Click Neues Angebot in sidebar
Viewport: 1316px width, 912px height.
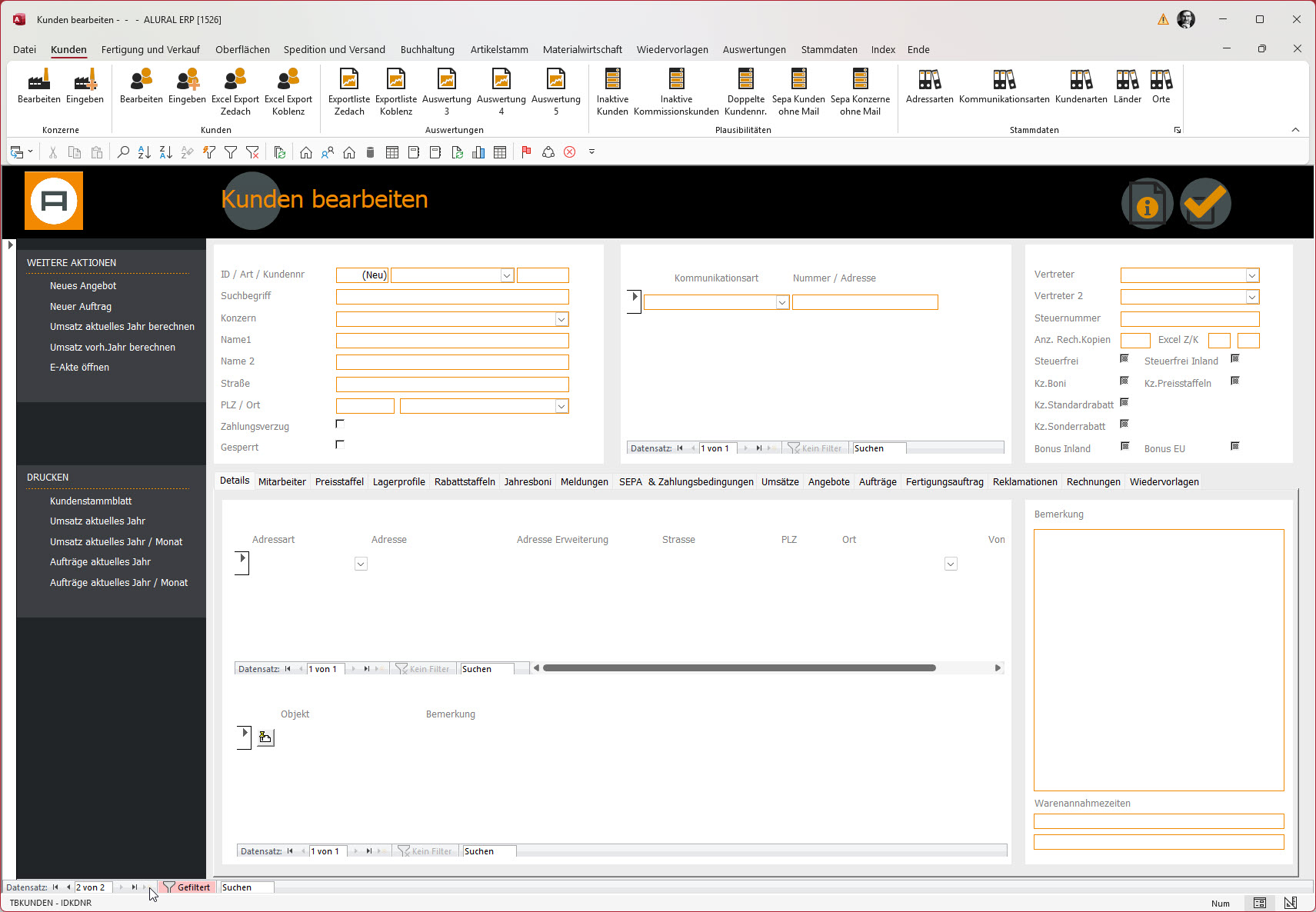pyautogui.click(x=83, y=285)
